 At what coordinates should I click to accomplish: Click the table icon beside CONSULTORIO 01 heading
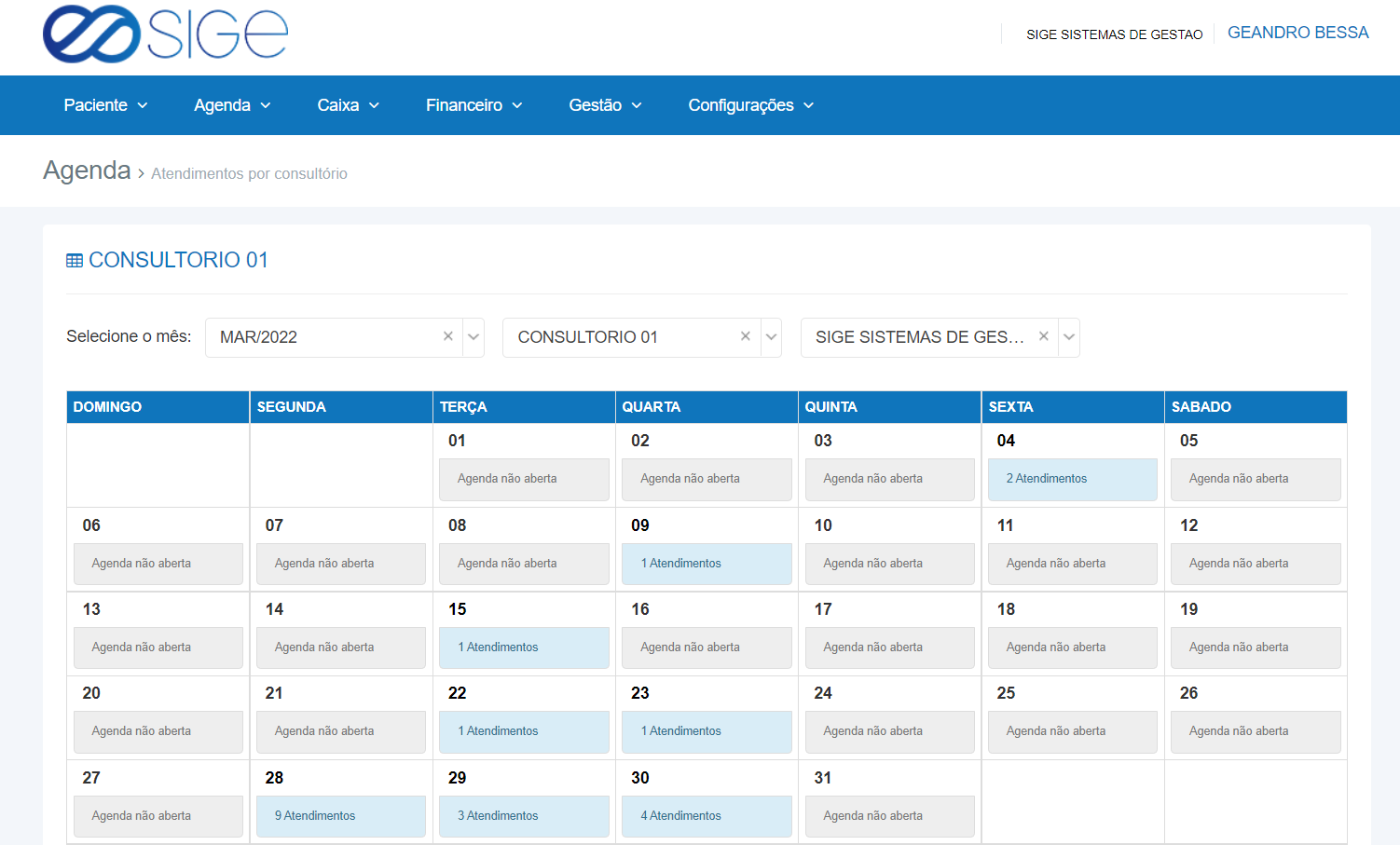point(75,261)
